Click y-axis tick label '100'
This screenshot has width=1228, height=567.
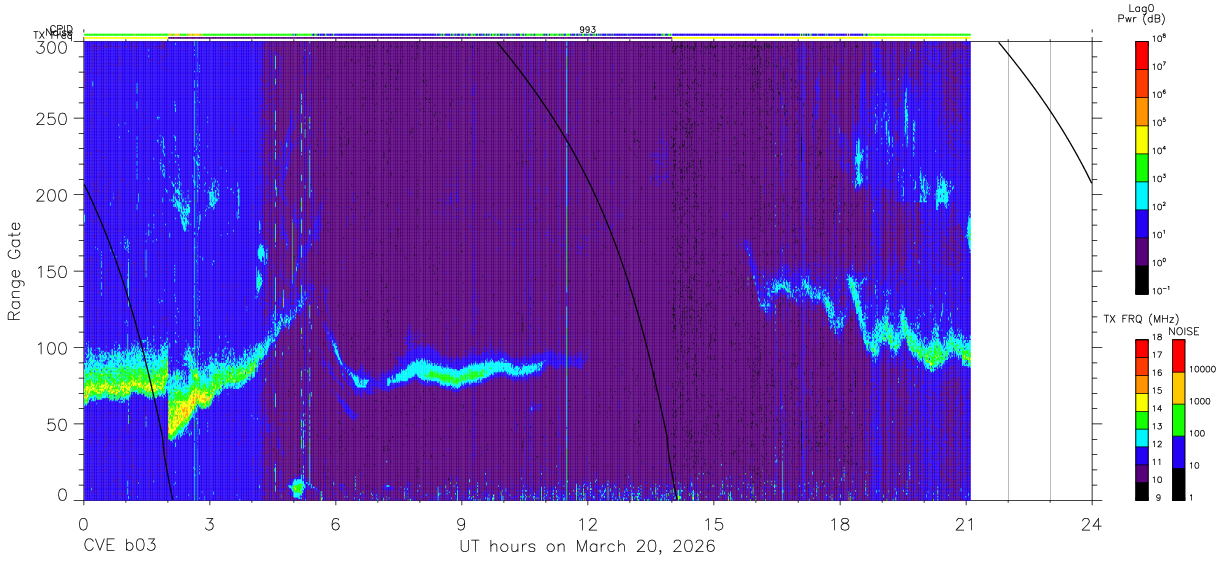coord(53,348)
